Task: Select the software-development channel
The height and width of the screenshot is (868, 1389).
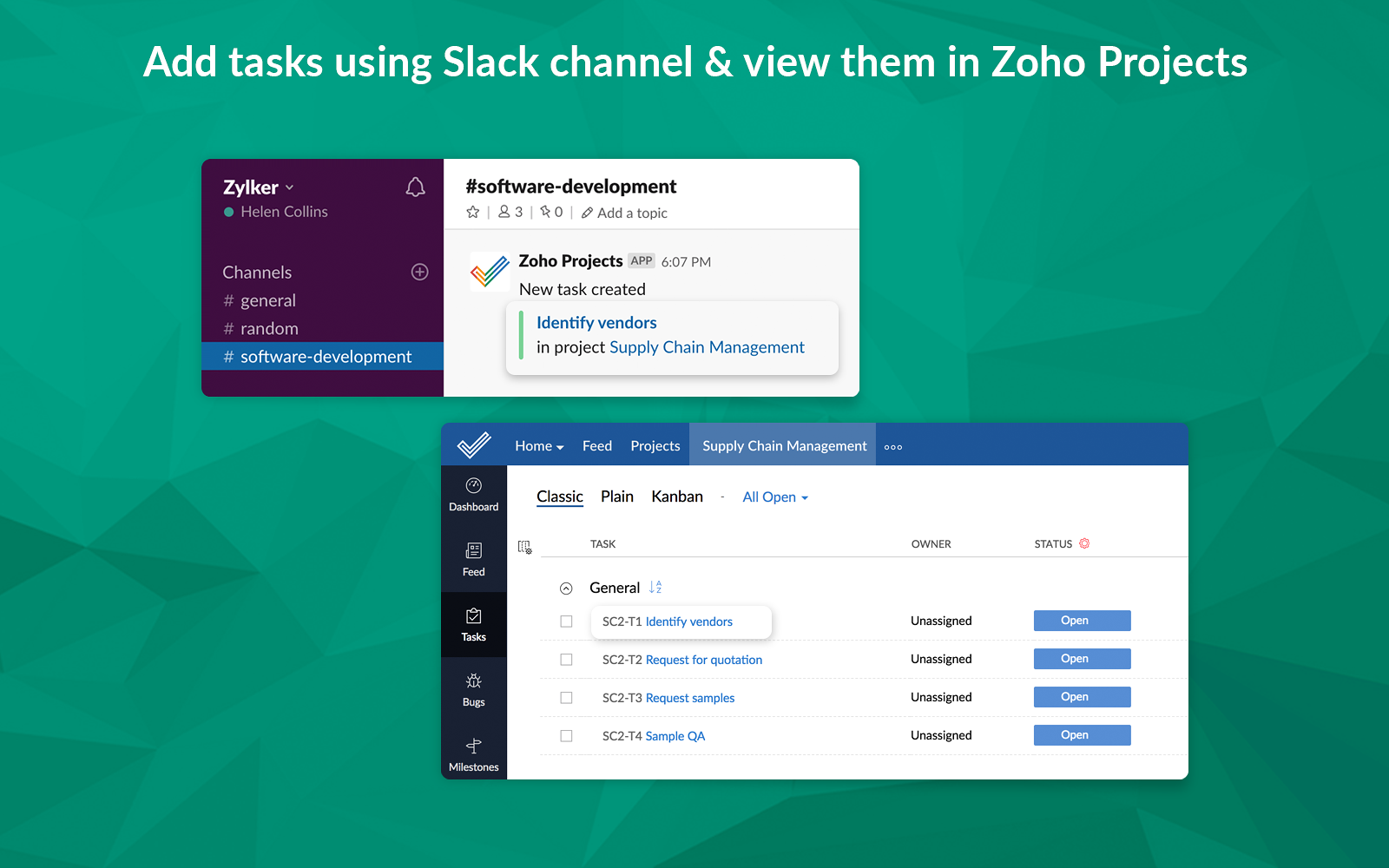Action: click(322, 356)
